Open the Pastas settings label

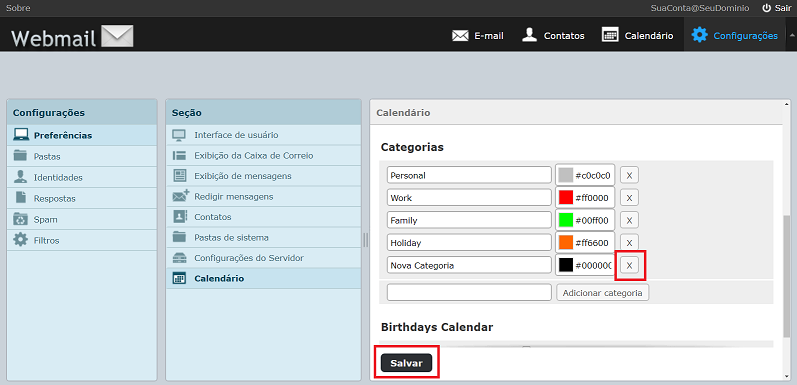[47, 157]
